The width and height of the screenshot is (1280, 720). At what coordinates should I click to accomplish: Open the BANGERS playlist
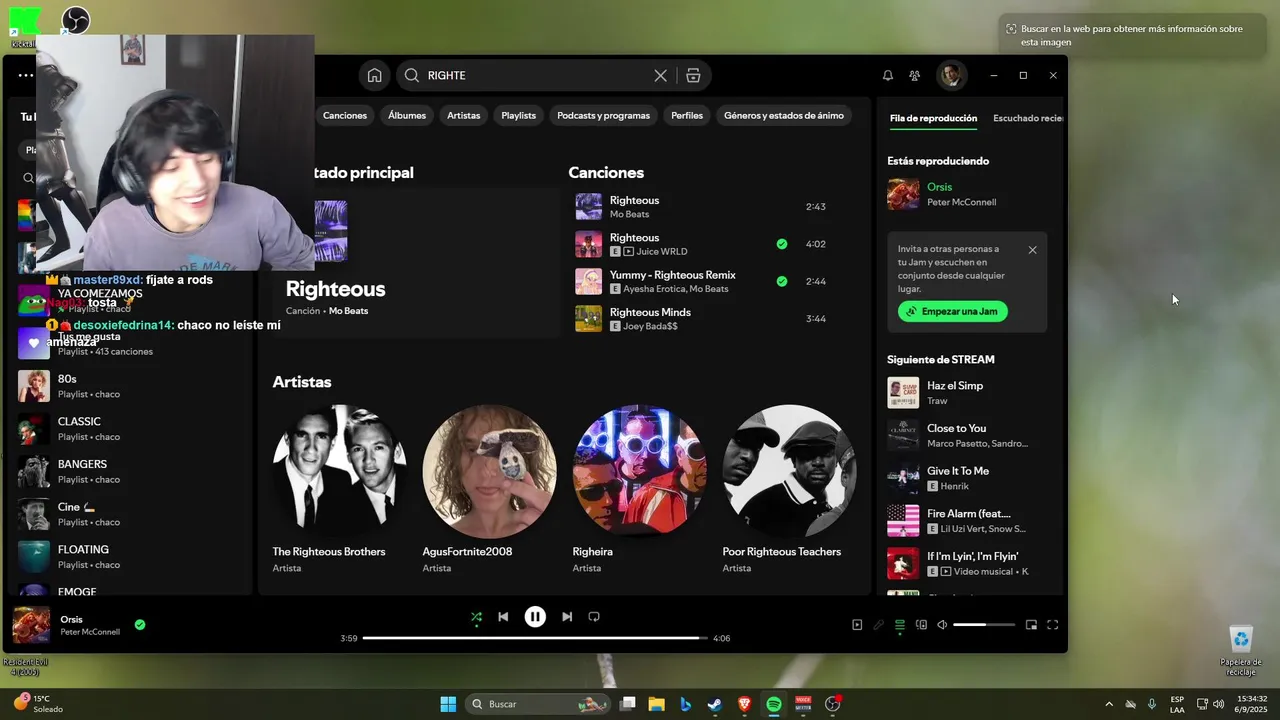[132, 471]
